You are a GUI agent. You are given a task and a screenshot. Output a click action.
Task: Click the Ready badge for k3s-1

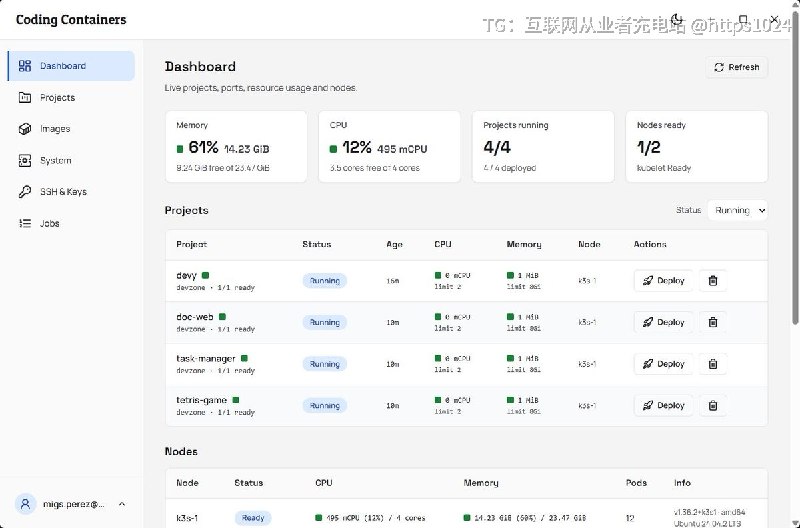tap(253, 518)
